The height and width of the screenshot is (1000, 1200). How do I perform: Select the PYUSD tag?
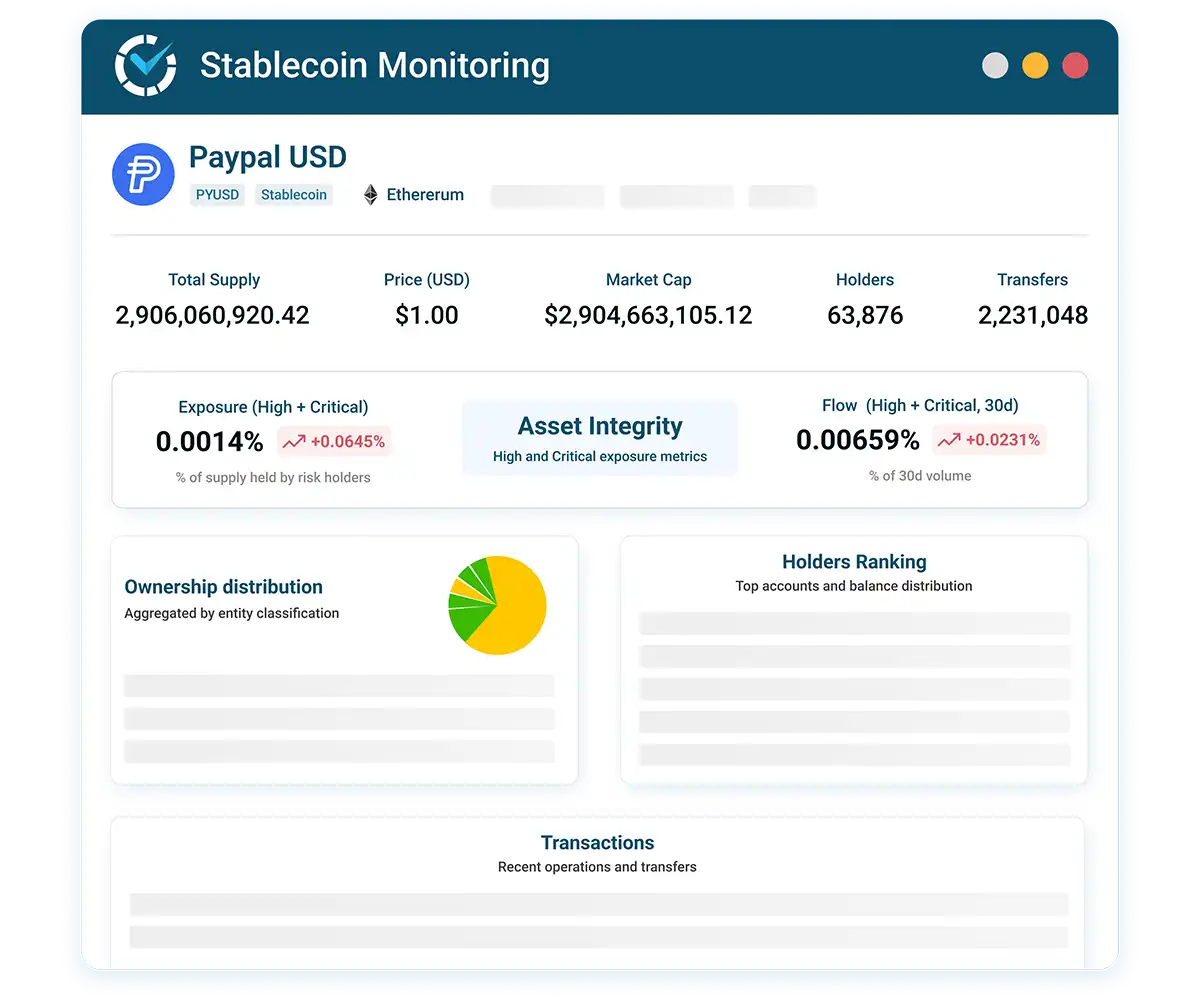coord(217,195)
